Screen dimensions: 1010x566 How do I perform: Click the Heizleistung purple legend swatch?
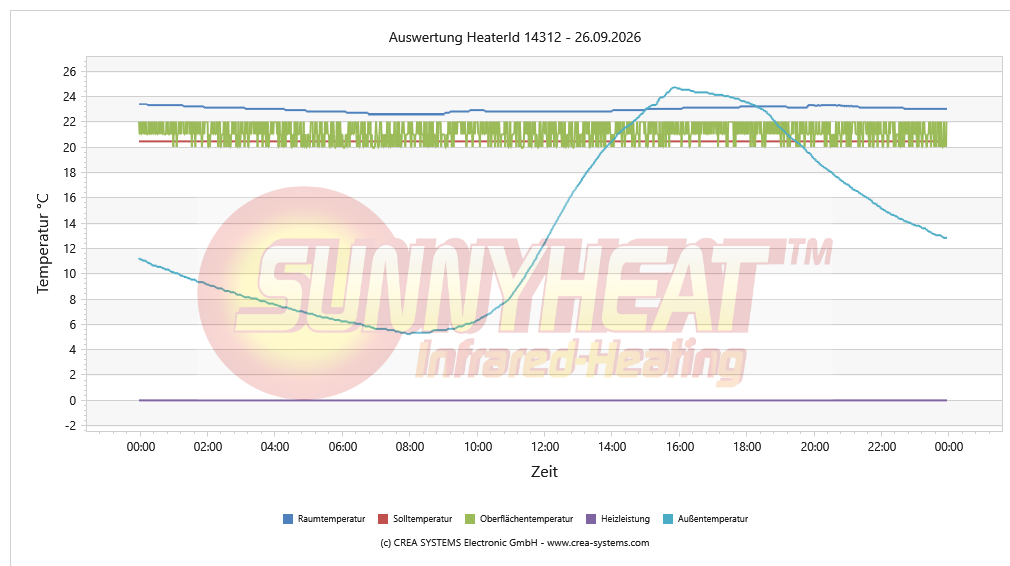coord(591,519)
